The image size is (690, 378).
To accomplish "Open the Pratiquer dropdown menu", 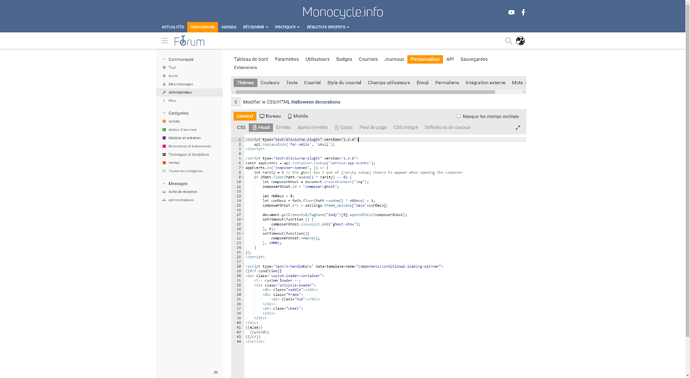I will click(287, 27).
